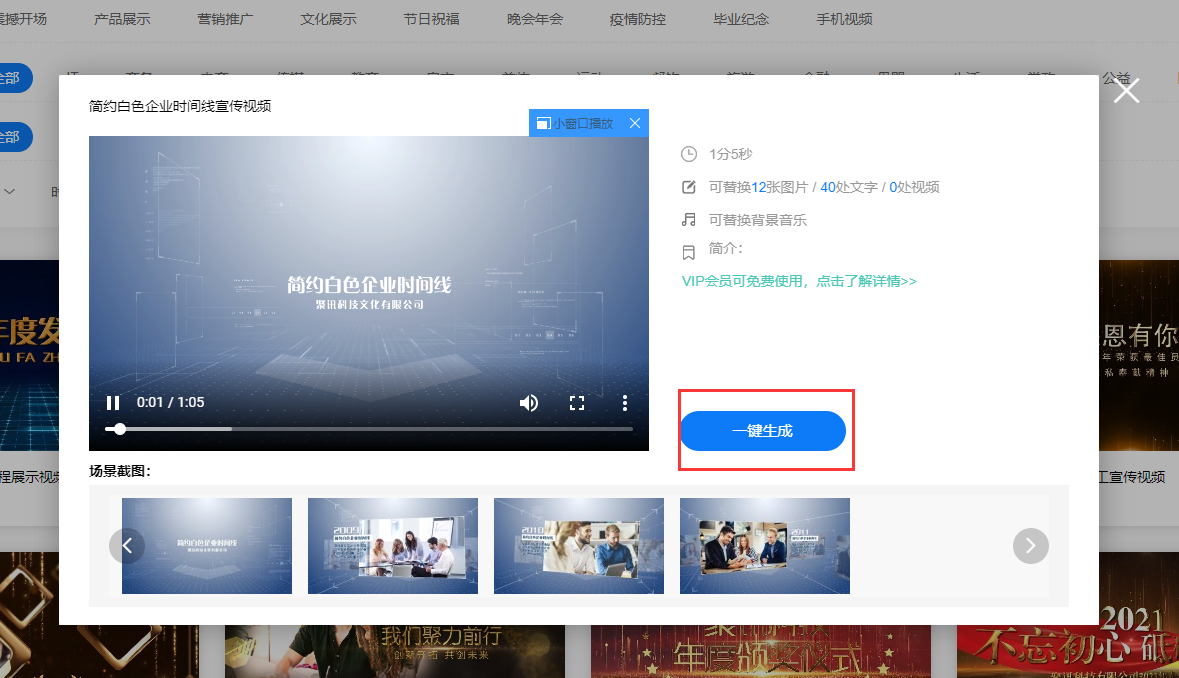1179x678 pixels.
Task: Click the 简约白色企业时间线宣传视频 title
Action: [x=180, y=106]
